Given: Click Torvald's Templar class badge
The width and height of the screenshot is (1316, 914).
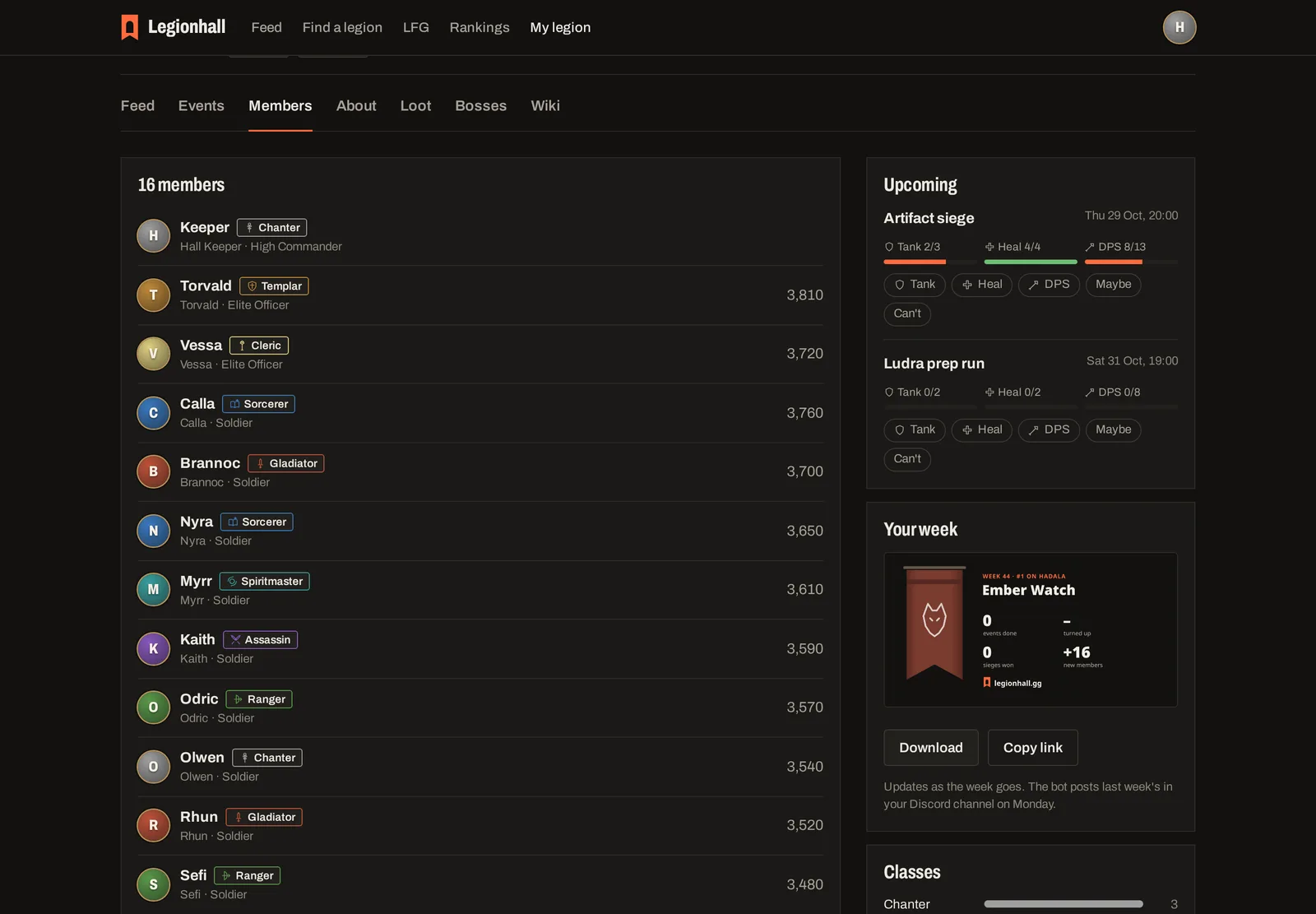Looking at the screenshot, I should tap(274, 286).
